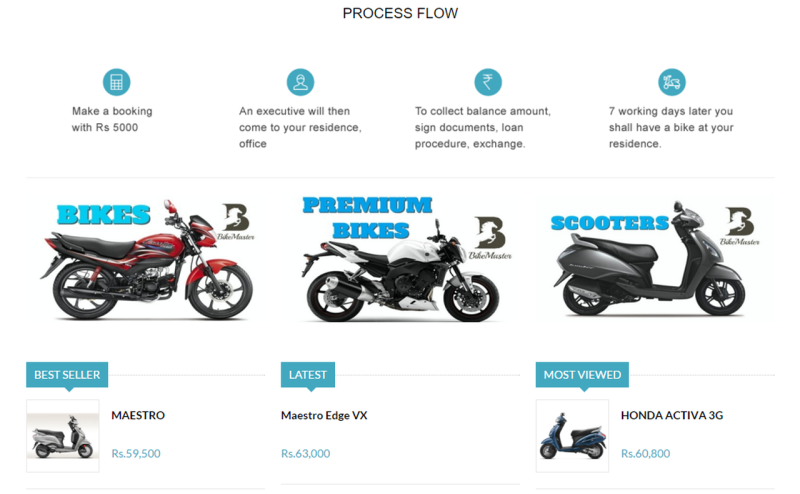Open the Maestro Edge VX link
Screen dimensions: 800x494
pos(324,415)
